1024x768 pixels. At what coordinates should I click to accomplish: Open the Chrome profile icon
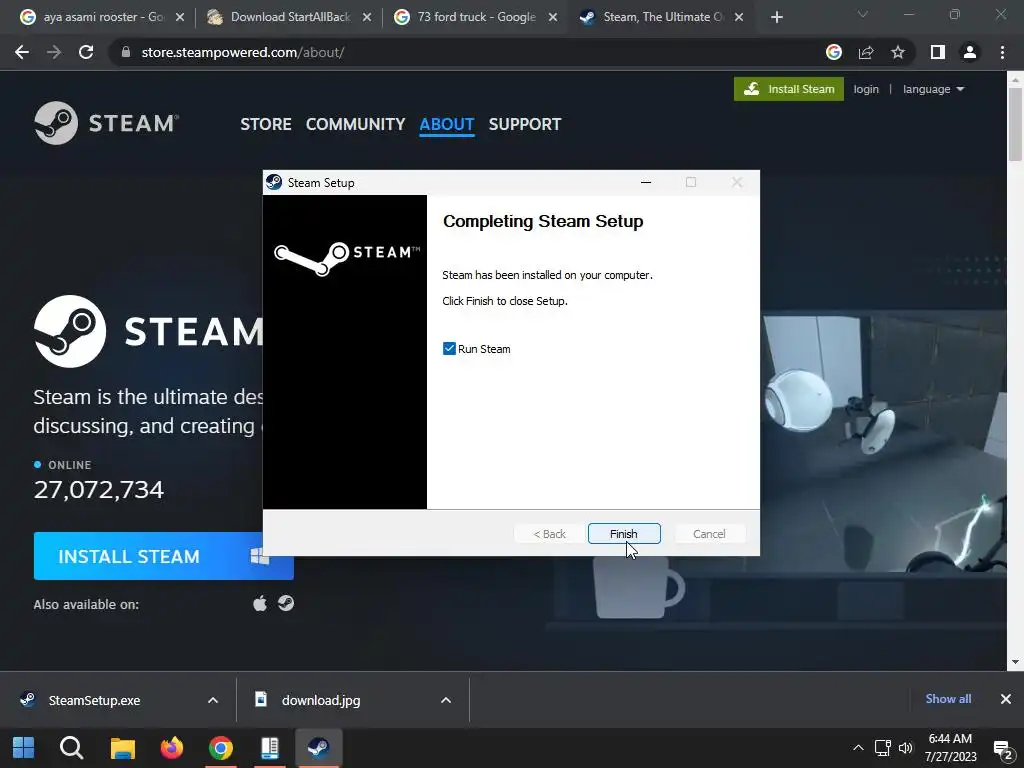point(970,52)
